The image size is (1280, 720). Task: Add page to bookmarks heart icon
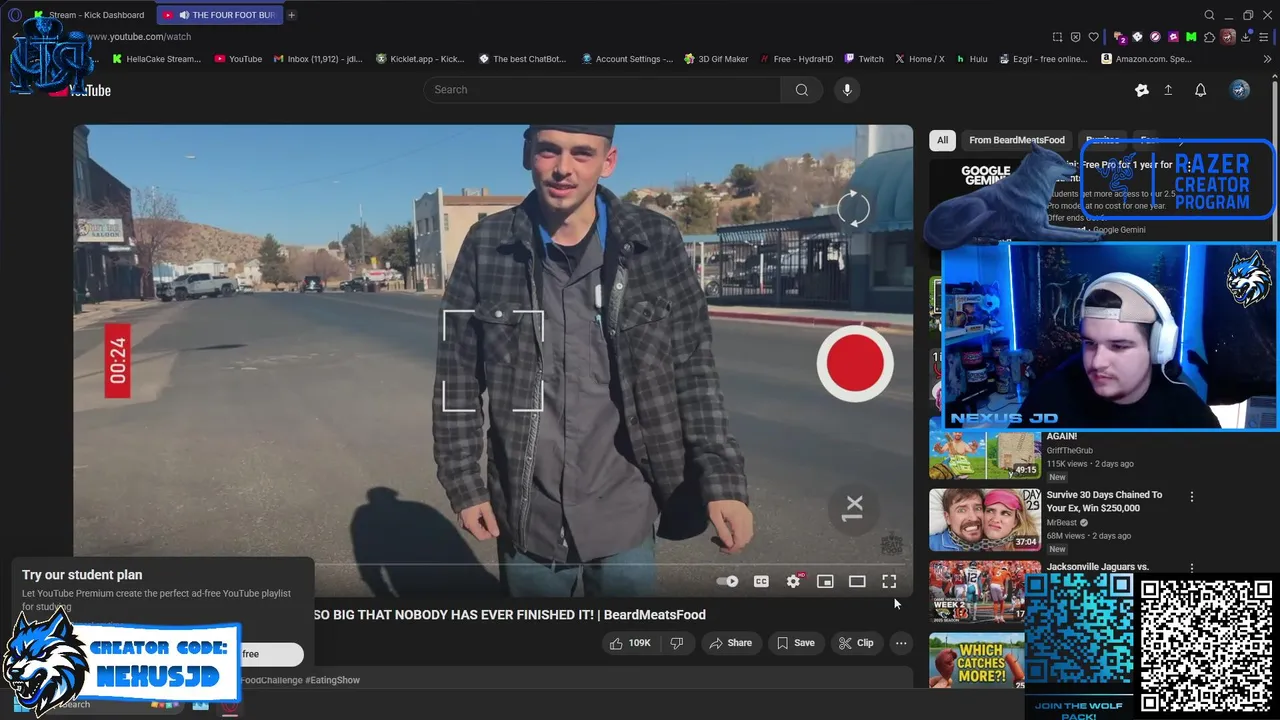point(1094,37)
